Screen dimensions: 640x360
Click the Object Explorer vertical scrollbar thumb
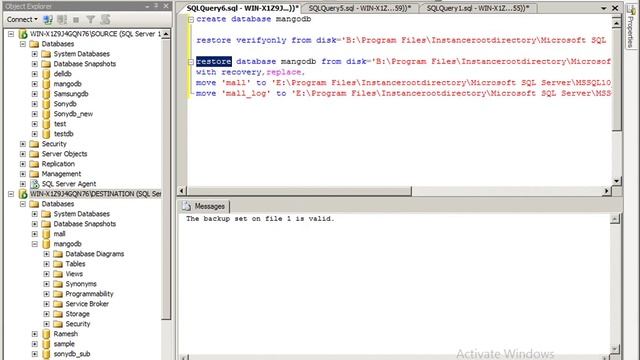(x=166, y=180)
